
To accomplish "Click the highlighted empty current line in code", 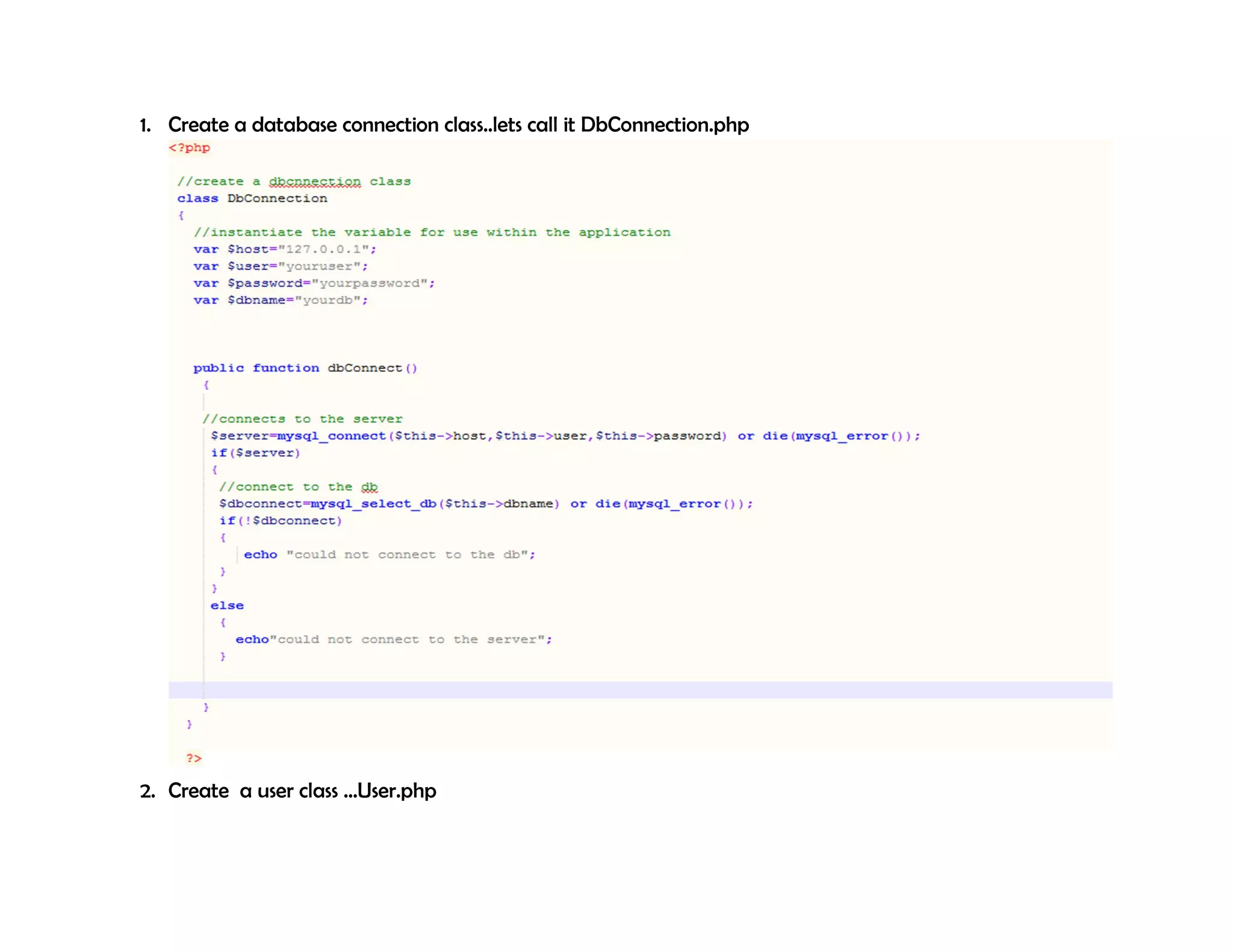I will tap(641, 690).
